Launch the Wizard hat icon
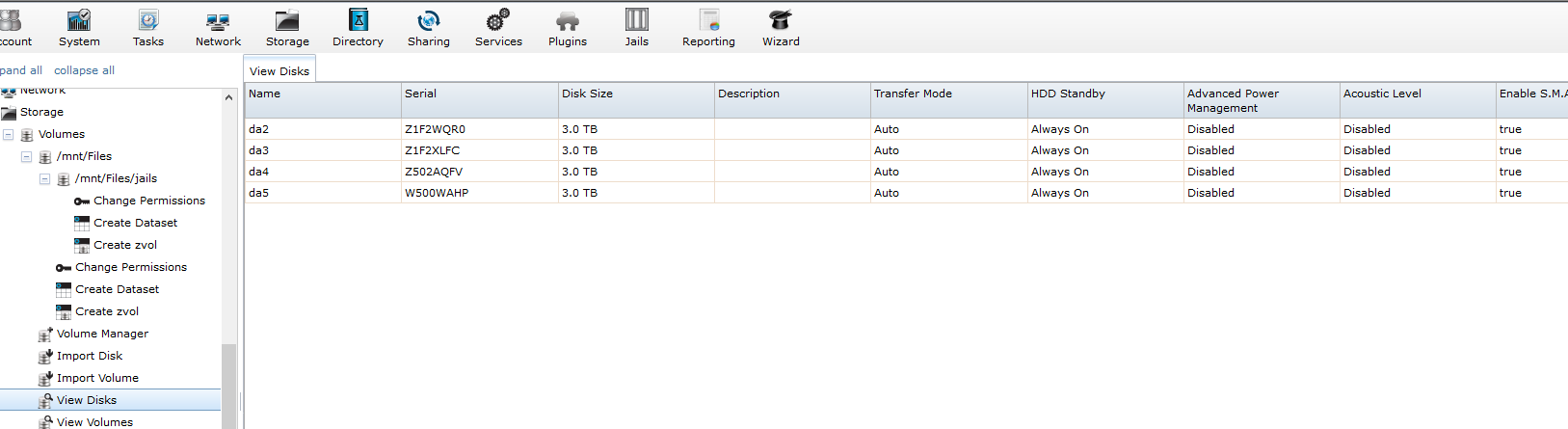The width and height of the screenshot is (1568, 429). click(x=781, y=20)
